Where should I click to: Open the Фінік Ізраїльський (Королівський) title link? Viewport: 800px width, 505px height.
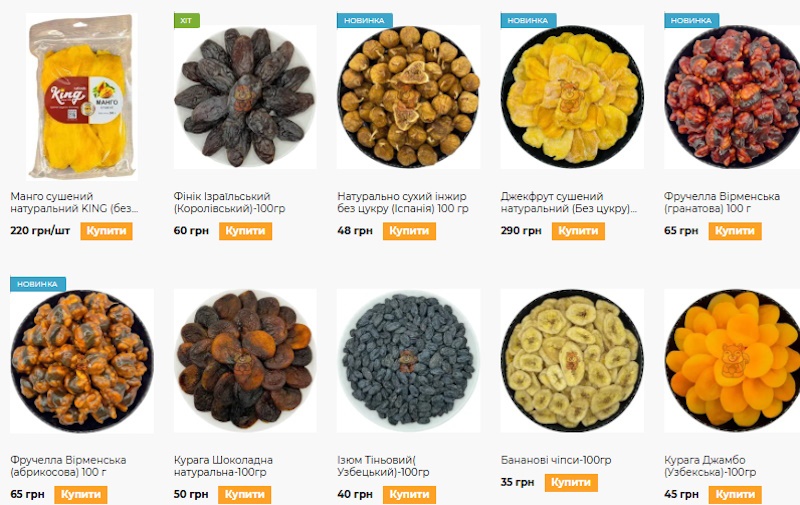[x=230, y=203]
